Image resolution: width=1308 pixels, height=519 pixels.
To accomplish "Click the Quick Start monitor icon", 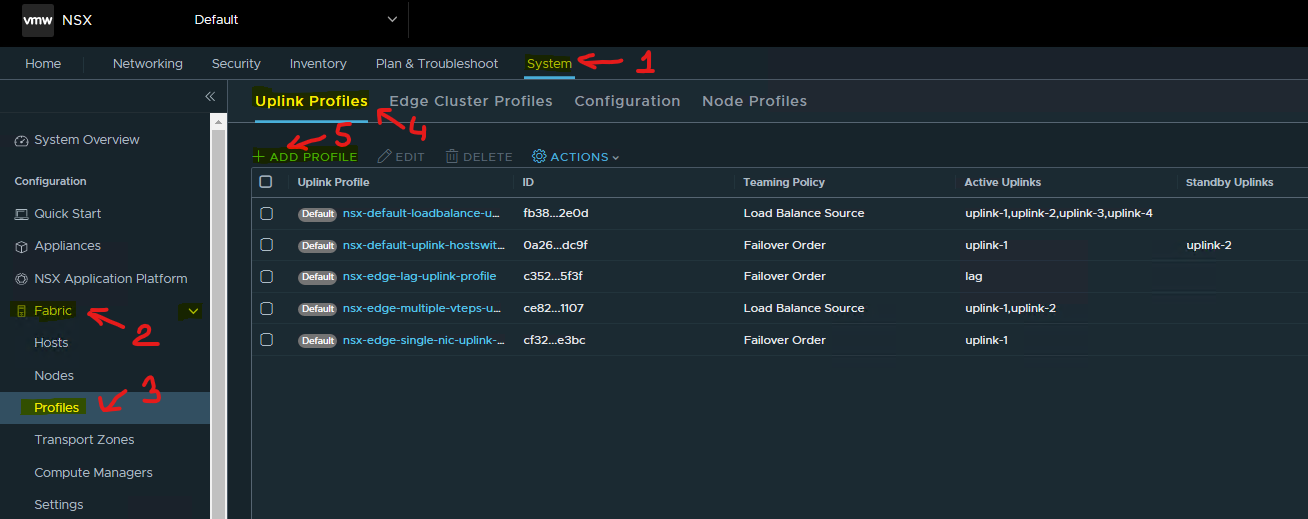I will 22,214.
